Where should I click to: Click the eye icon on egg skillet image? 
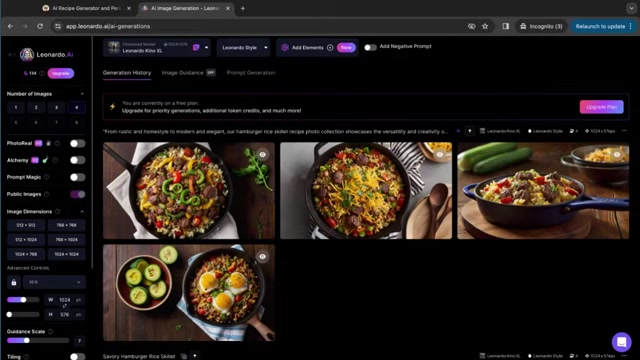[262, 256]
